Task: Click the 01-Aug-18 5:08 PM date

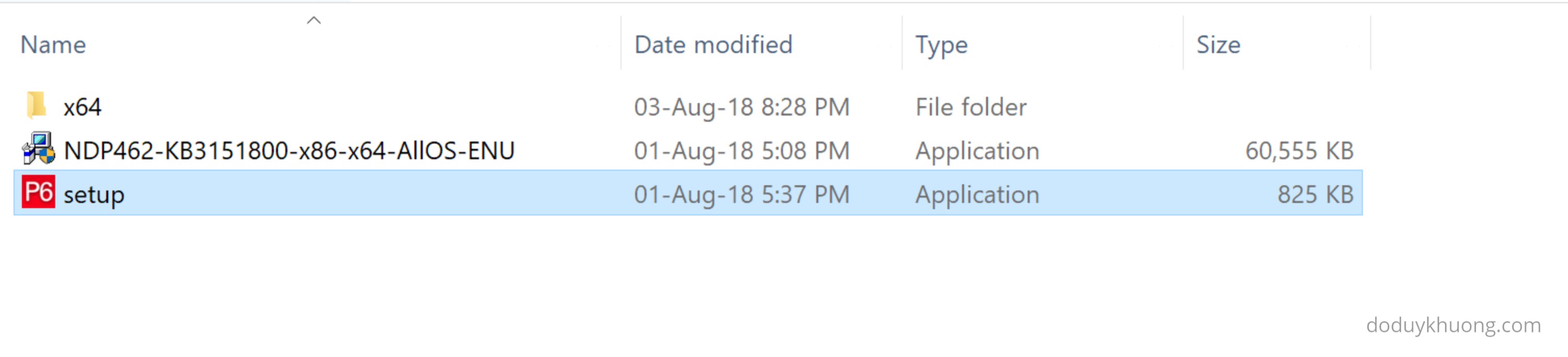Action: tap(741, 151)
